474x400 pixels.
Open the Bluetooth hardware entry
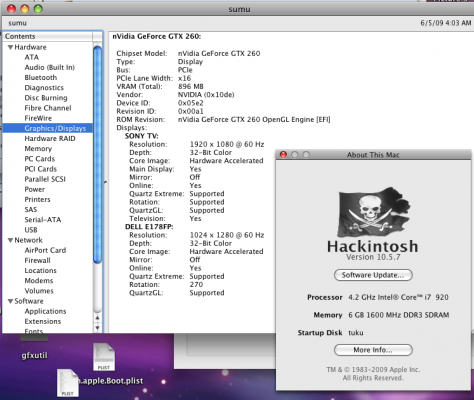41,78
